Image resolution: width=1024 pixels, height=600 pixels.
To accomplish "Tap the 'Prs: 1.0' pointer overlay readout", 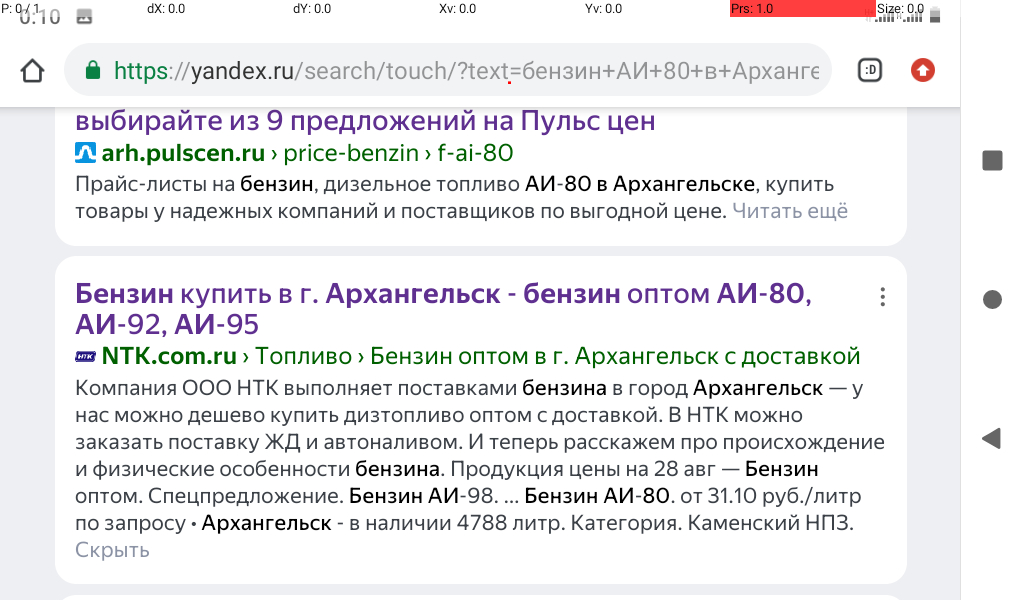I will [802, 8].
